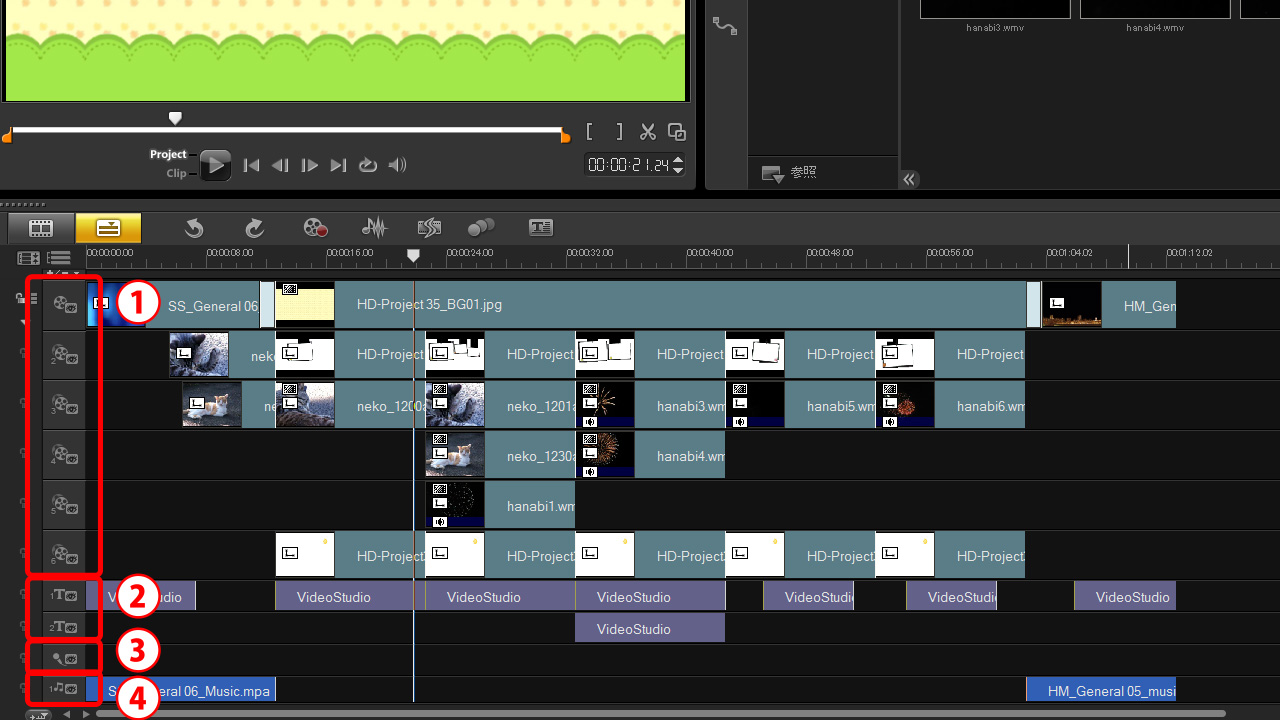Increase timecode with up stepper arrow
Screen dimensions: 1280x720
(x=678, y=160)
